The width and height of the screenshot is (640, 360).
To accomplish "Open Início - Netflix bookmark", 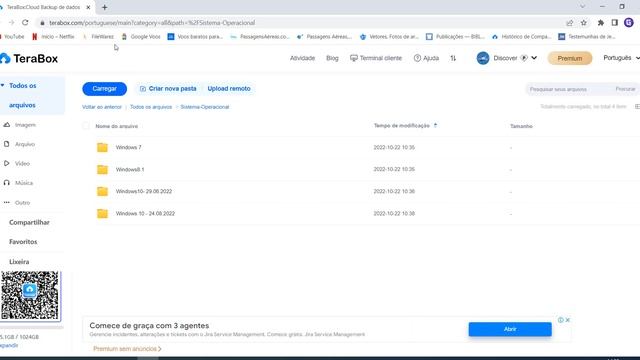I will pyautogui.click(x=53, y=37).
